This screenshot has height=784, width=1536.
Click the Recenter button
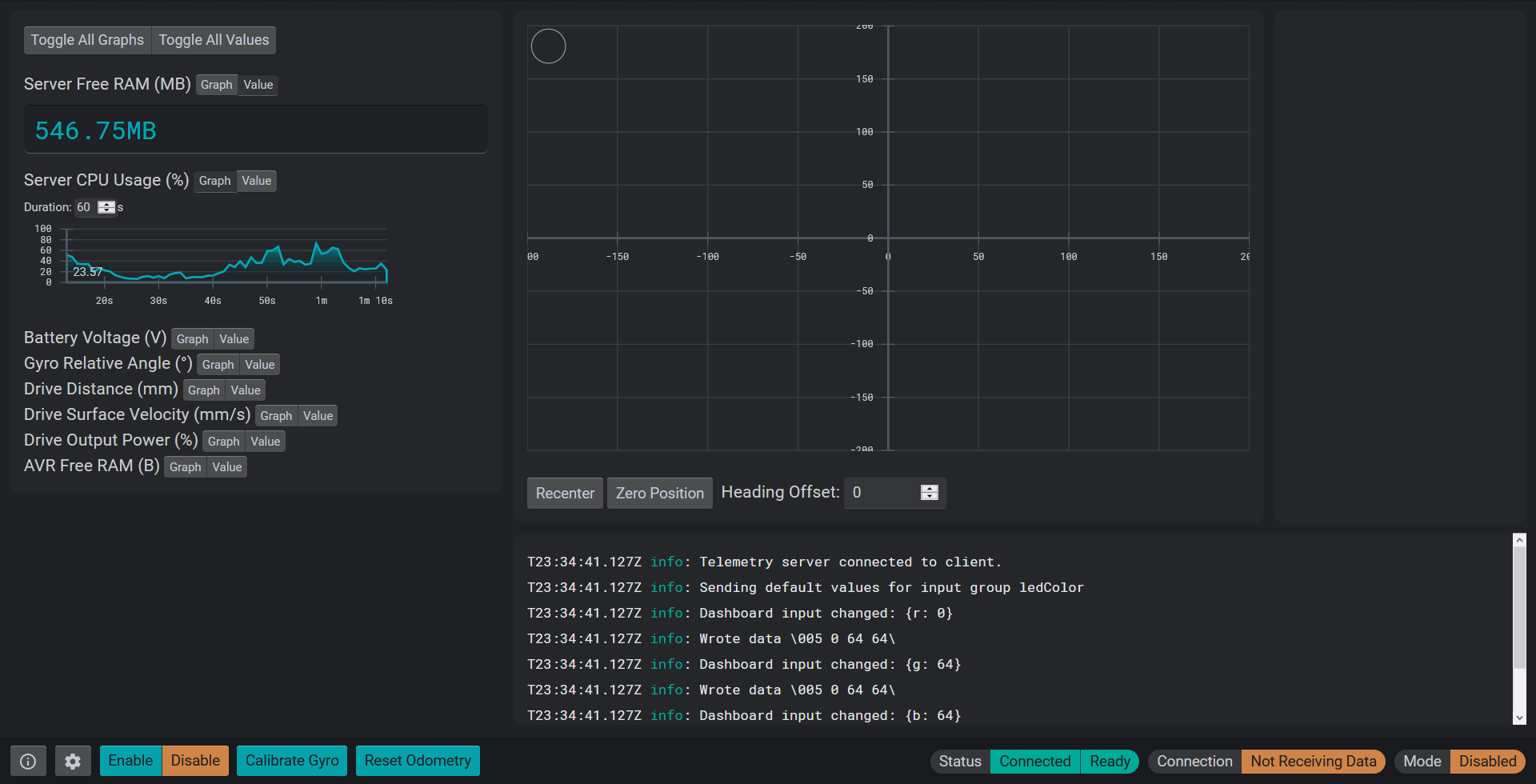[x=565, y=493]
